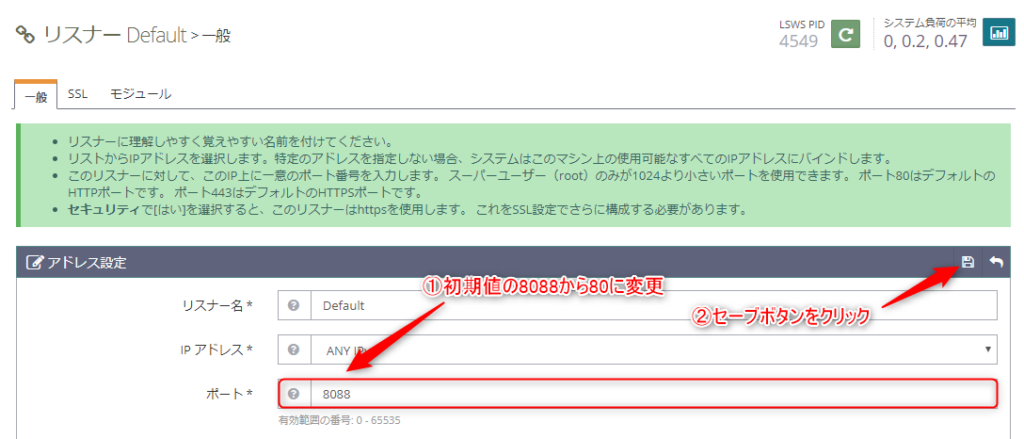Open the real-time stats chart icon

pos(997,33)
